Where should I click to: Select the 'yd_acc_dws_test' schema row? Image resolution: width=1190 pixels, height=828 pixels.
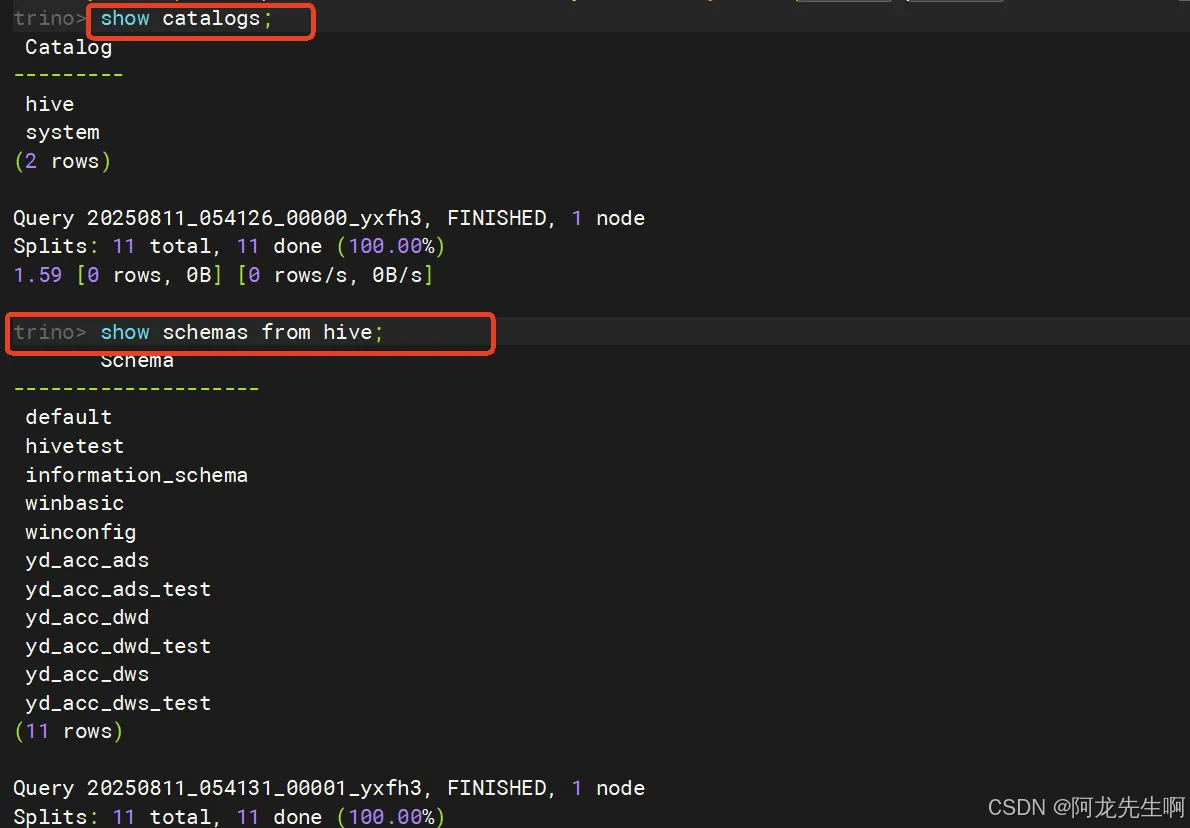tap(118, 704)
